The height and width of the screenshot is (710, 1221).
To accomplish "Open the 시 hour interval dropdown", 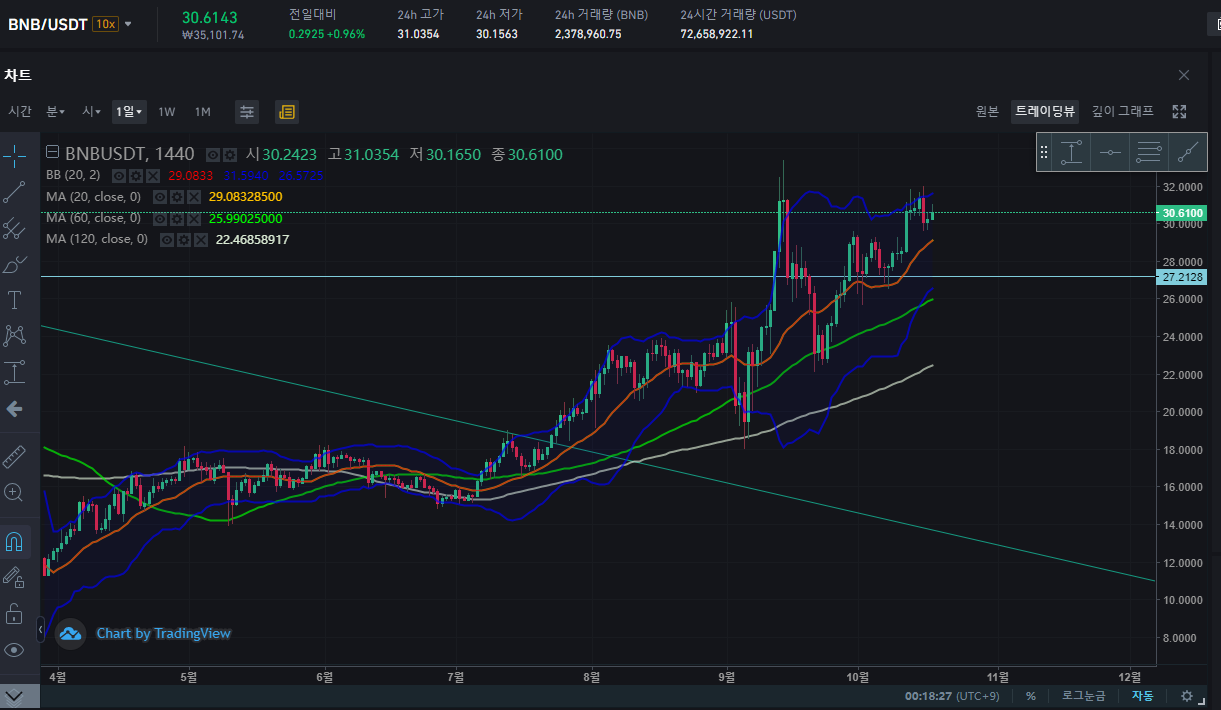I will coord(91,111).
